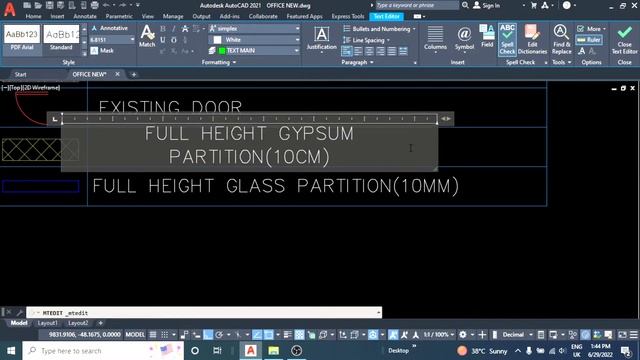
Task: Click the MODEL space status button
Action: click(135, 335)
